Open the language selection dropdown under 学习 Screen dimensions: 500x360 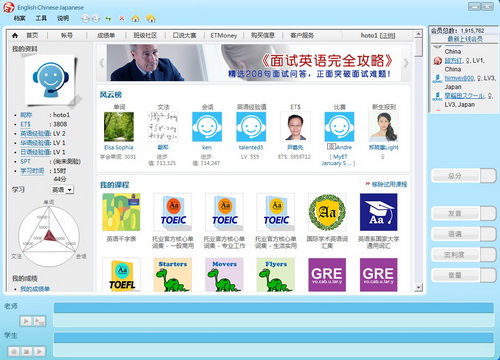coord(62,190)
